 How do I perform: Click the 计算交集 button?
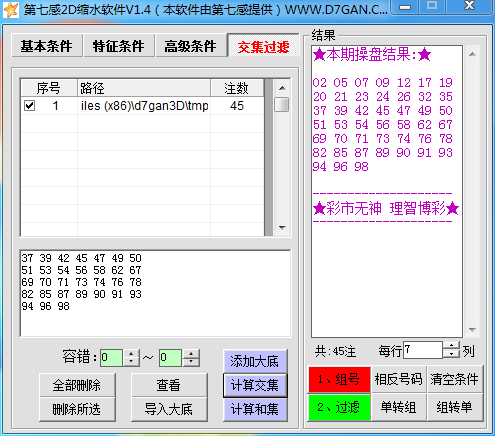click(x=255, y=385)
